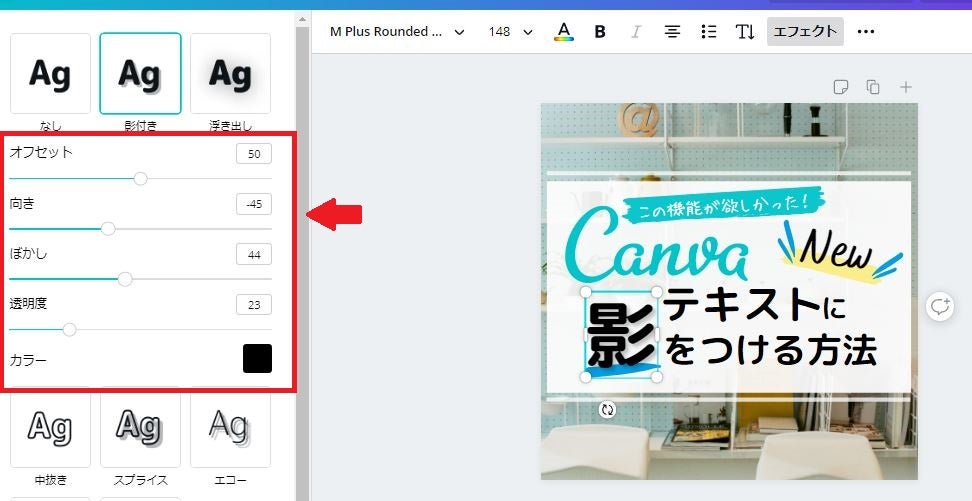Open the font size 148 dropdown
The image size is (972, 501).
[x=510, y=32]
